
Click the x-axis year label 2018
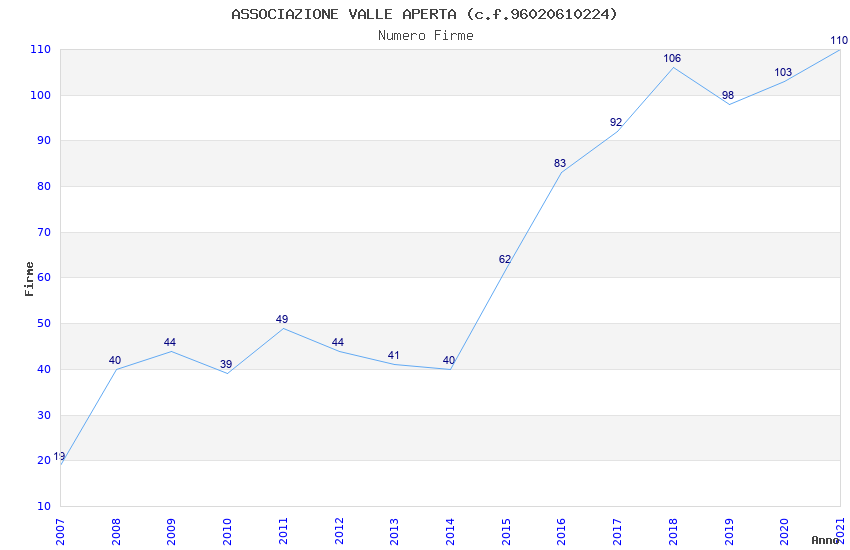click(x=673, y=531)
